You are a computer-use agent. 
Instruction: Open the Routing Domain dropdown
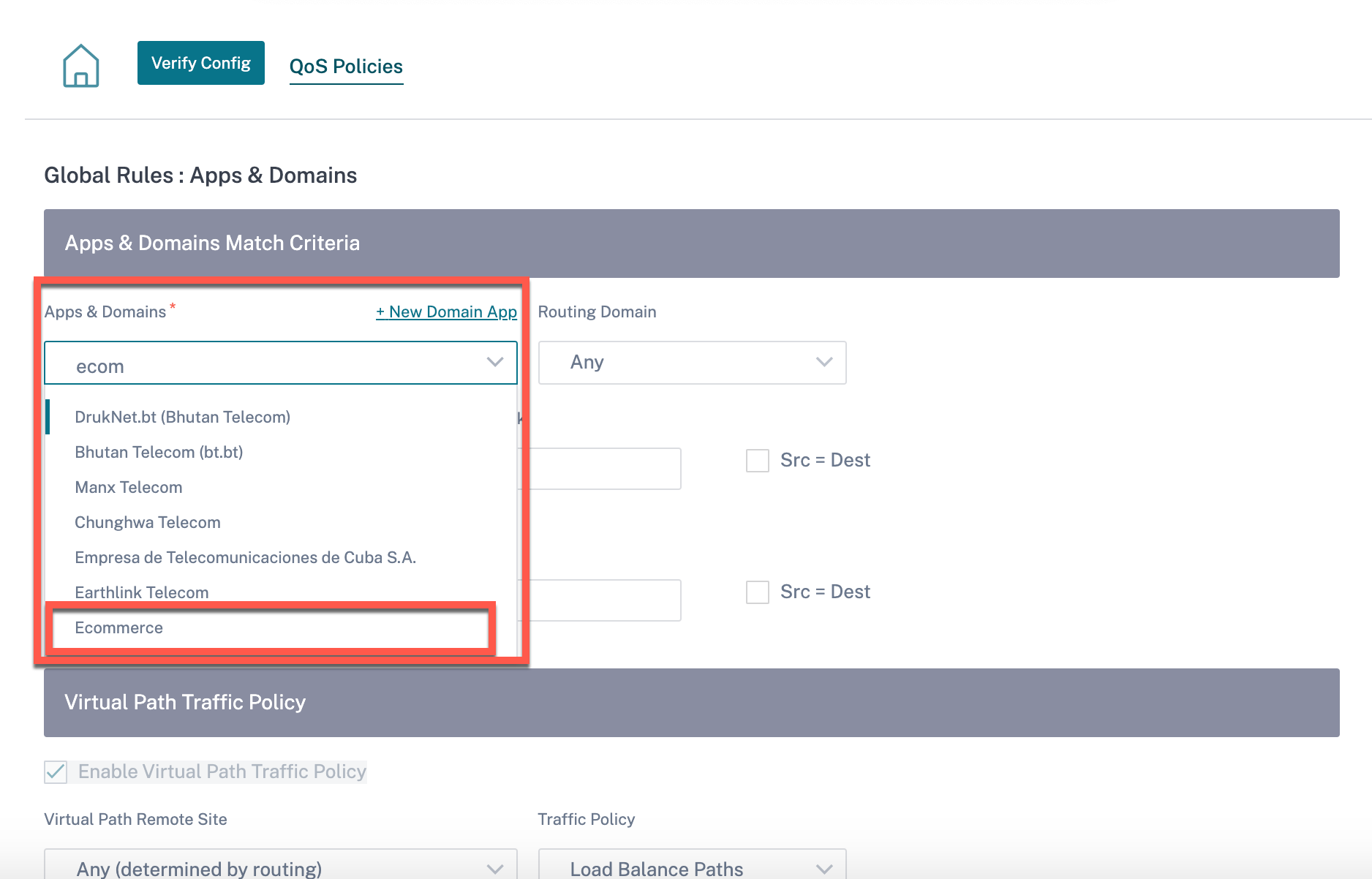click(x=692, y=363)
